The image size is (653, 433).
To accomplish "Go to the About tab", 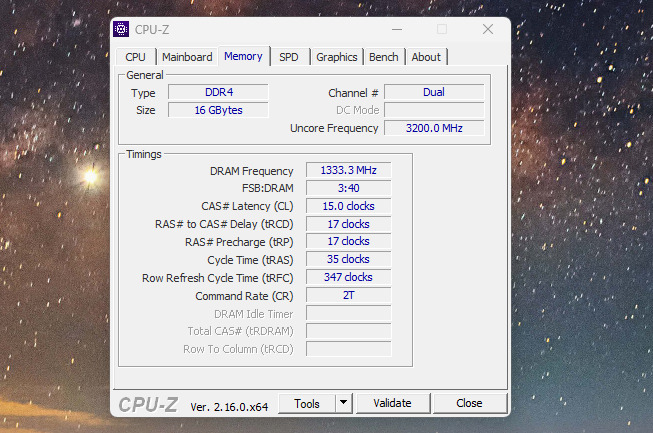I will click(x=426, y=57).
